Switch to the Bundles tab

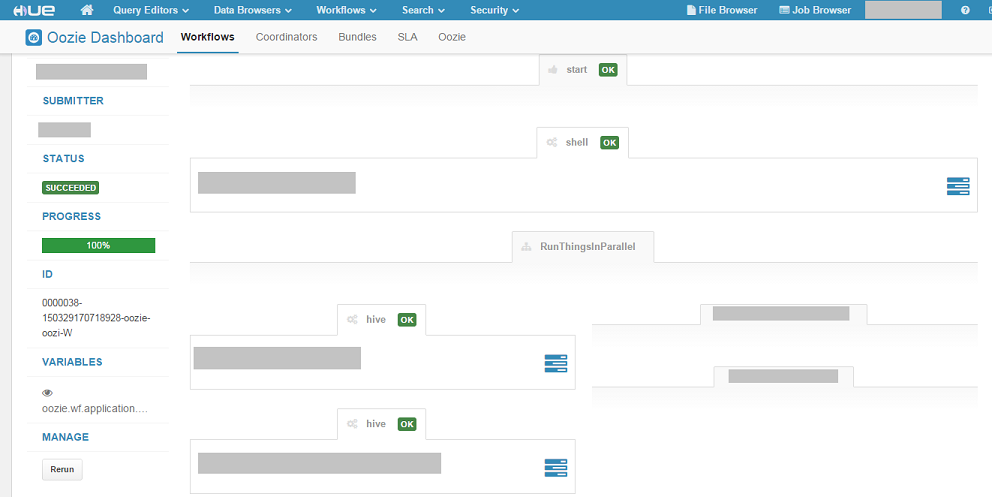coord(357,37)
